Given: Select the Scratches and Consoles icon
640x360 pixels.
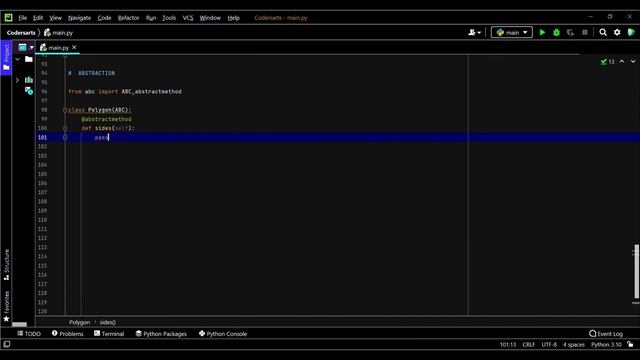Looking at the screenshot, I should (x=29, y=90).
